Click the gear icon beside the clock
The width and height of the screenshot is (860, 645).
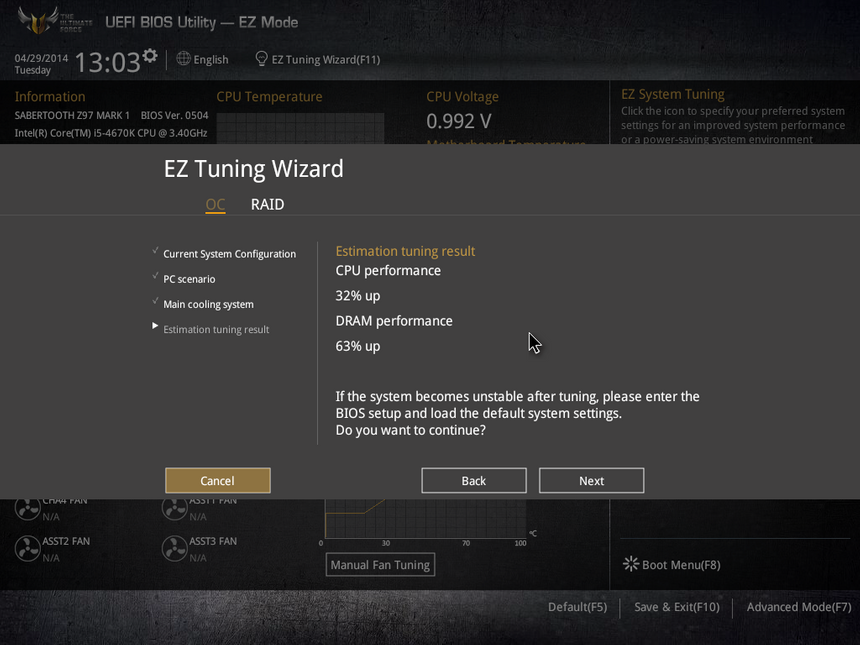click(150, 55)
